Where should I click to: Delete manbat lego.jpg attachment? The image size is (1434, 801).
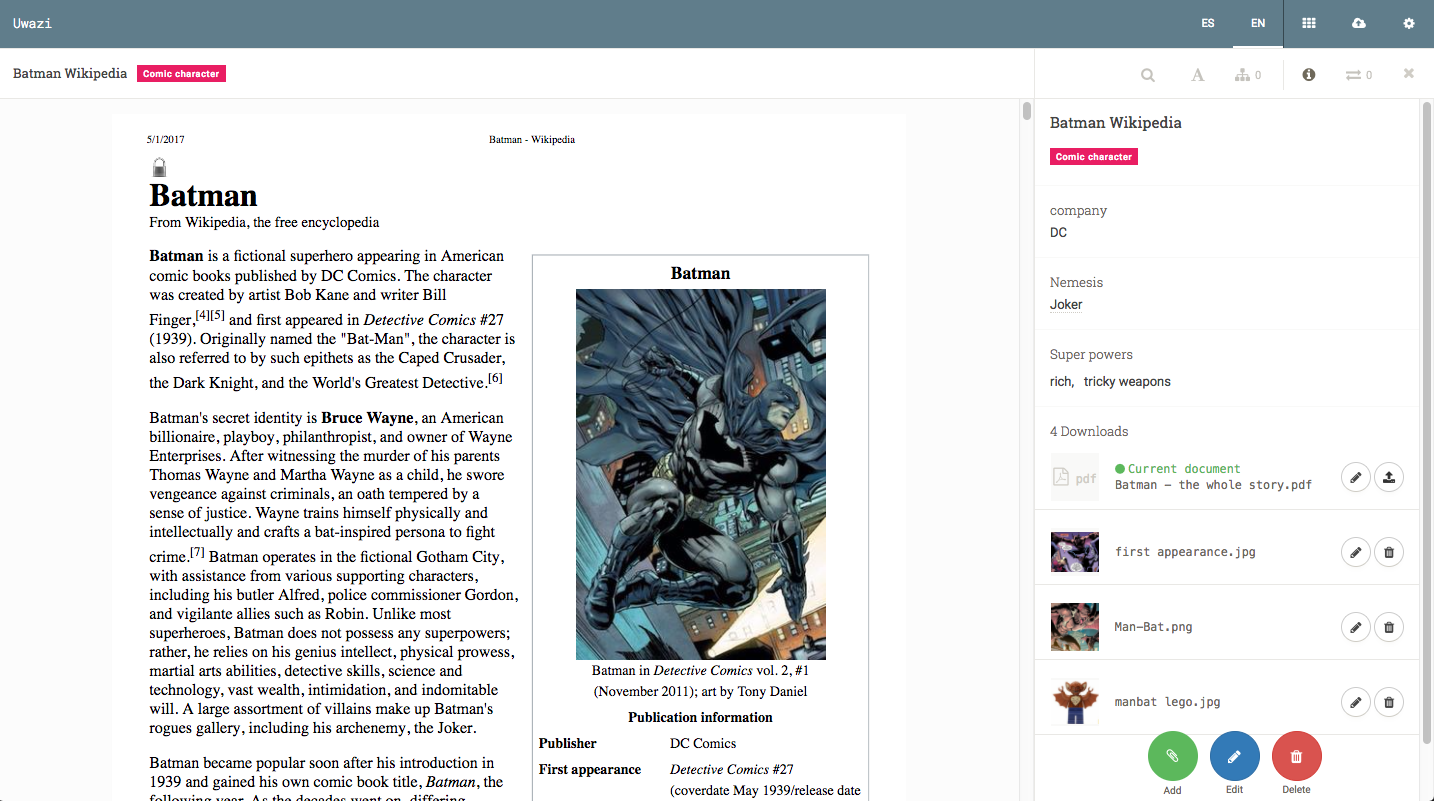pos(1389,702)
